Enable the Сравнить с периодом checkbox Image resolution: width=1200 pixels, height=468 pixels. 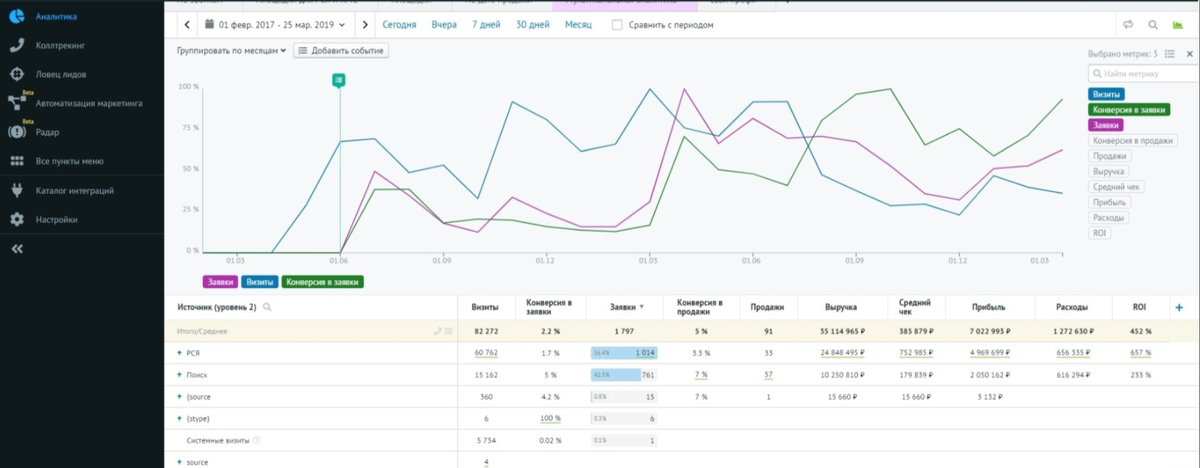tap(617, 24)
